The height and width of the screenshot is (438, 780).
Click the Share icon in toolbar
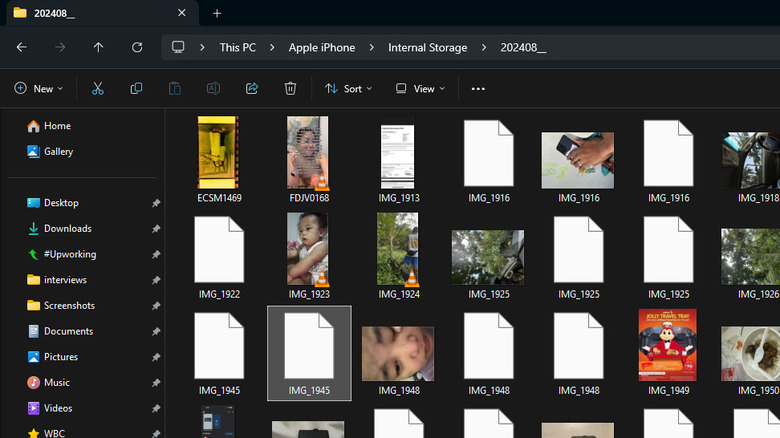[x=252, y=88]
